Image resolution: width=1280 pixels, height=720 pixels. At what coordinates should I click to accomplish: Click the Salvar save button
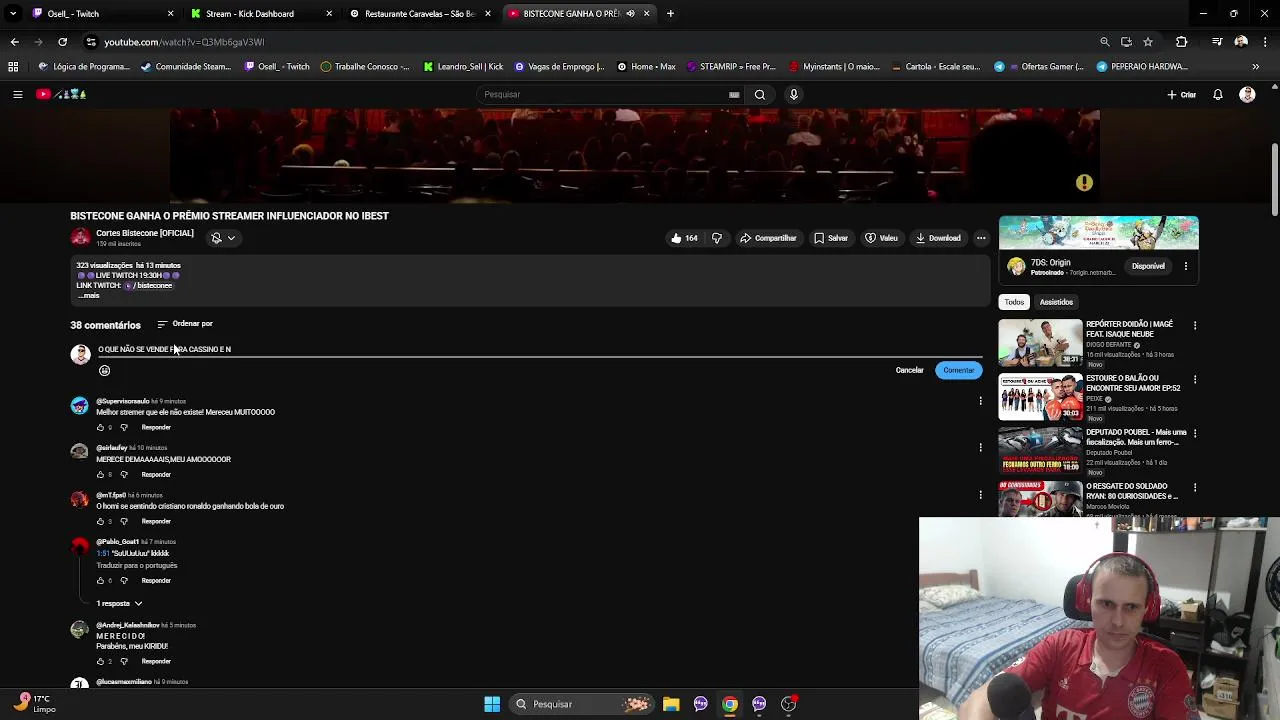(831, 238)
